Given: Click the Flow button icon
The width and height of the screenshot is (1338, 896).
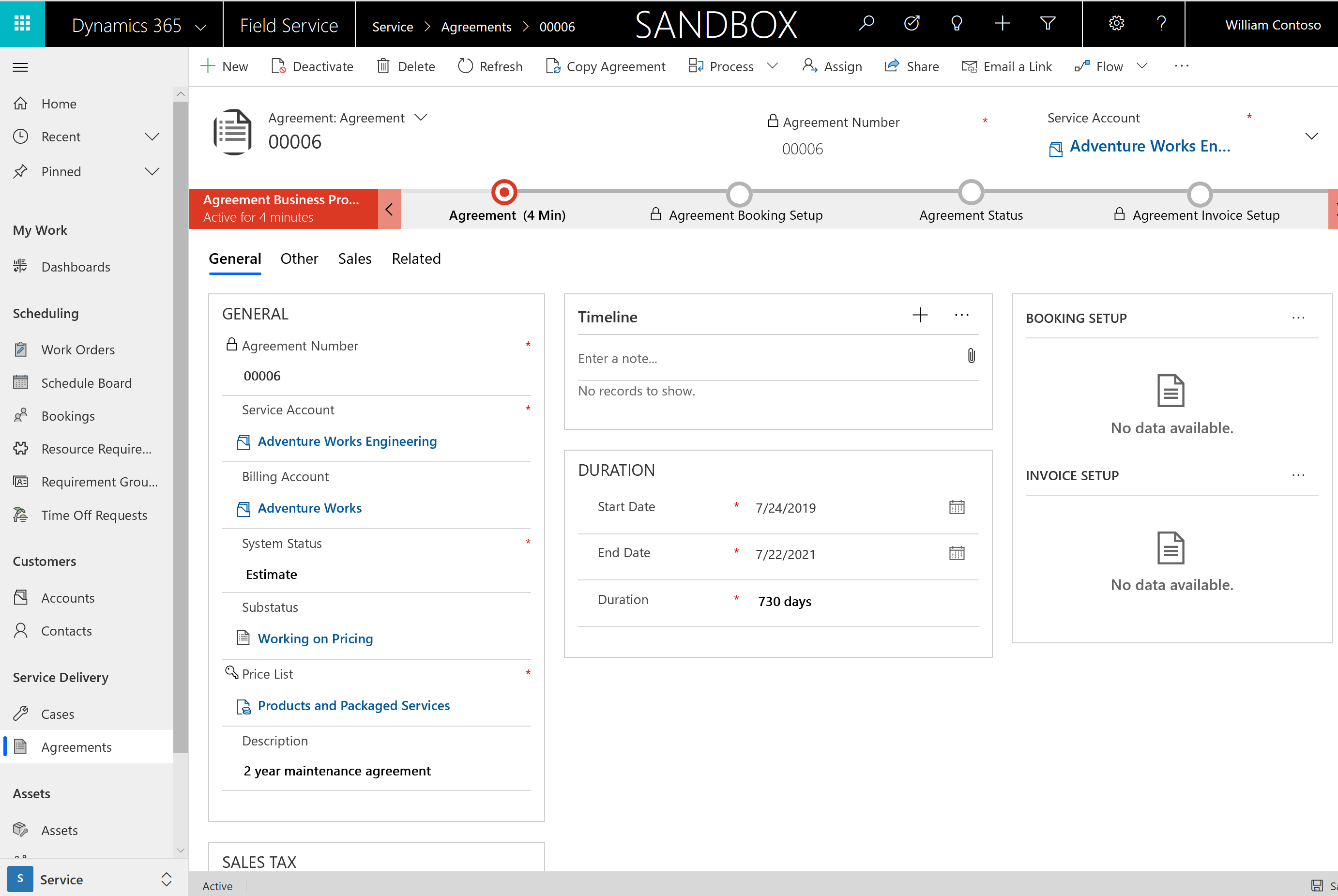Looking at the screenshot, I should point(1083,66).
